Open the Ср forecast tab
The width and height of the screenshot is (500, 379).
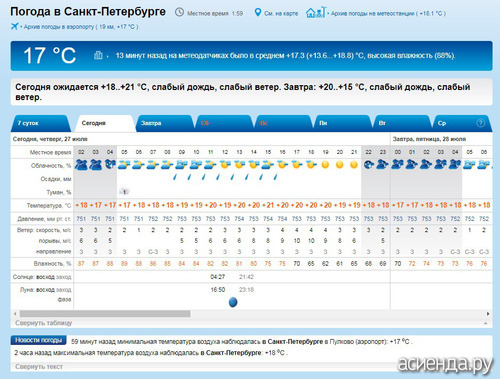462,123
